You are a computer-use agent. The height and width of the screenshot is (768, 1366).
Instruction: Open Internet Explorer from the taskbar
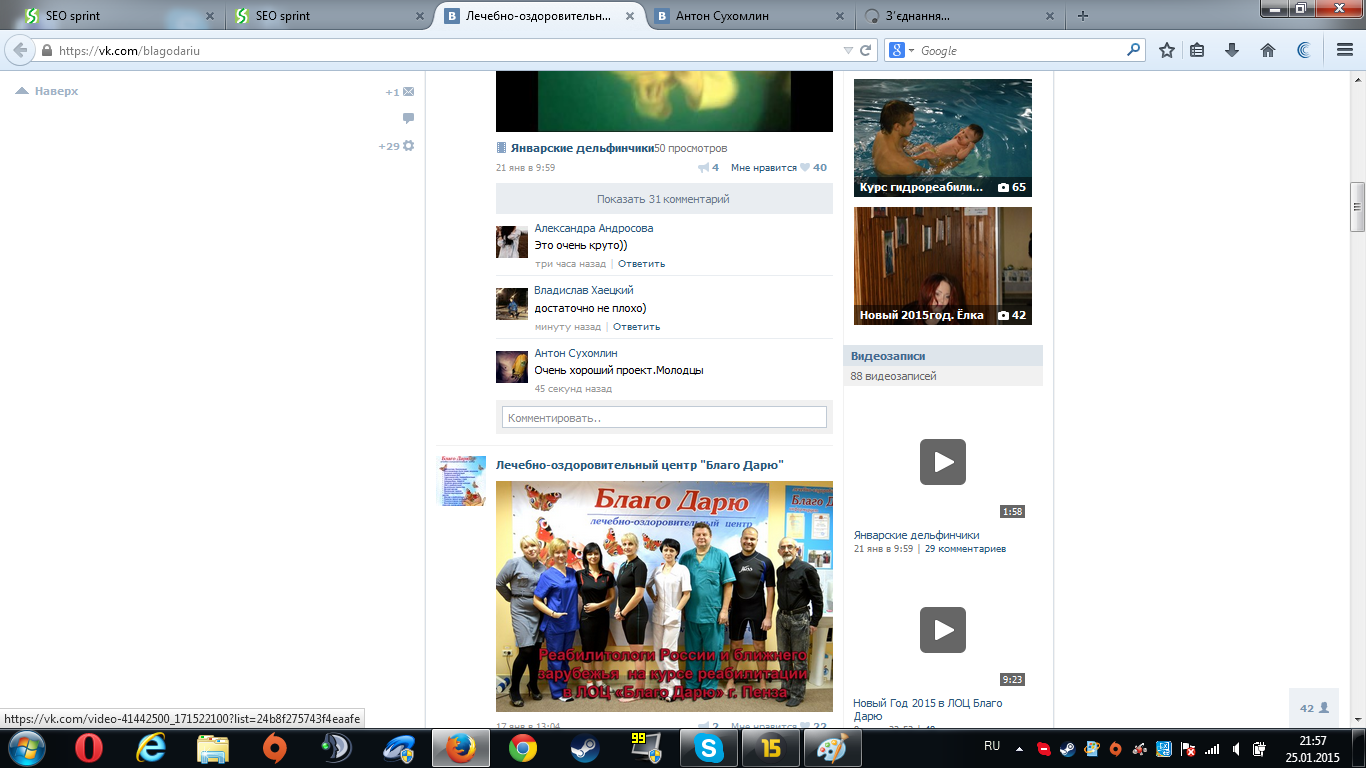(153, 748)
